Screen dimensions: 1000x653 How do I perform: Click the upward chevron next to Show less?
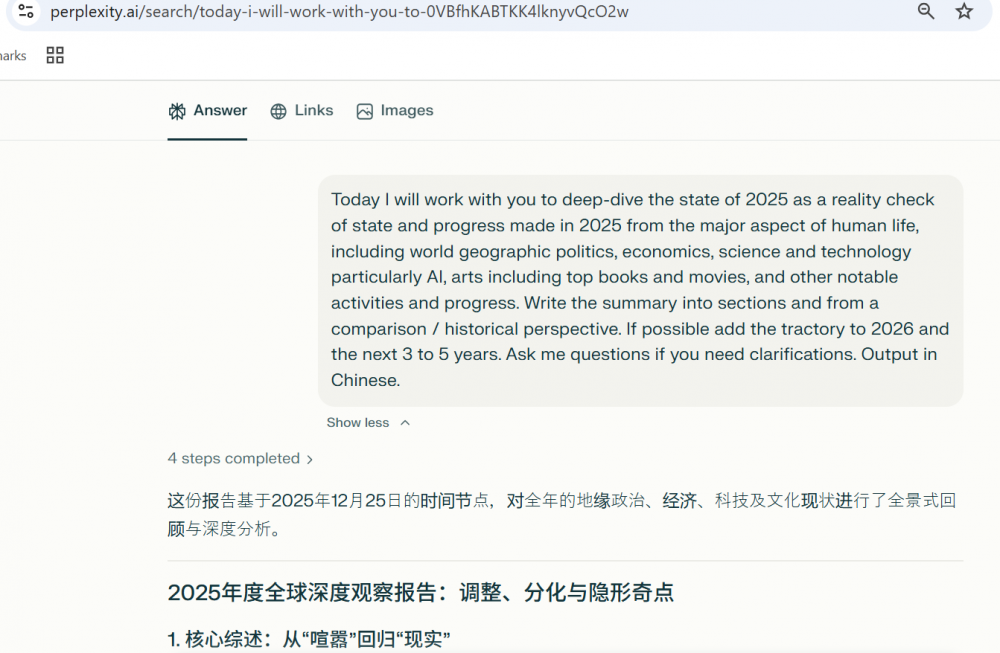click(405, 423)
